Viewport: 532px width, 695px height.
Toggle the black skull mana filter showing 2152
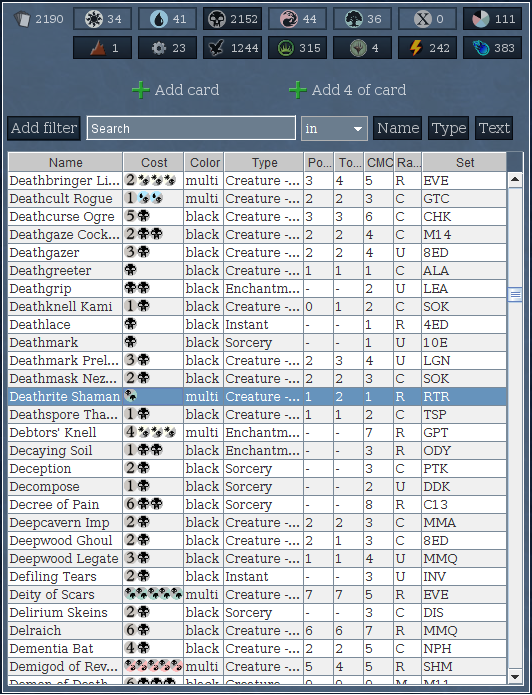[232, 19]
